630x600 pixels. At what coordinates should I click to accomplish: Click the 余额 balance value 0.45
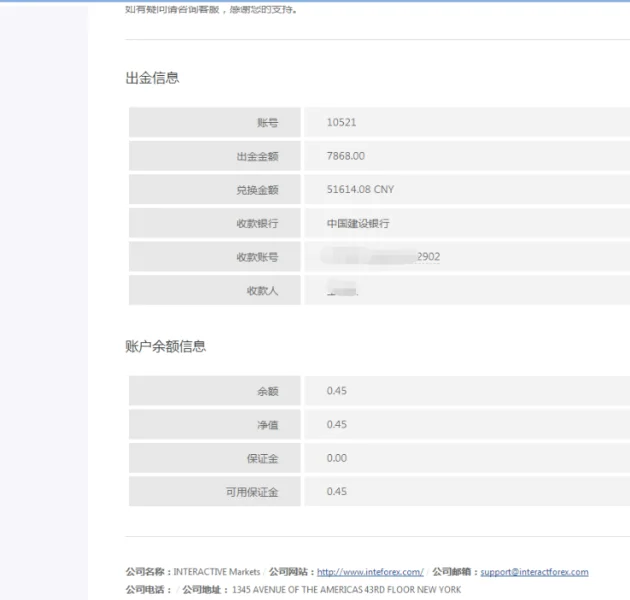[337, 391]
